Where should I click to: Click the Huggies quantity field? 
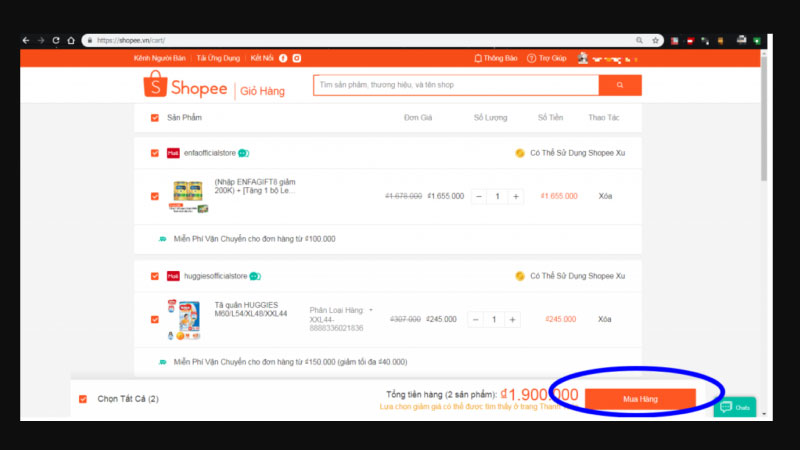tap(494, 319)
